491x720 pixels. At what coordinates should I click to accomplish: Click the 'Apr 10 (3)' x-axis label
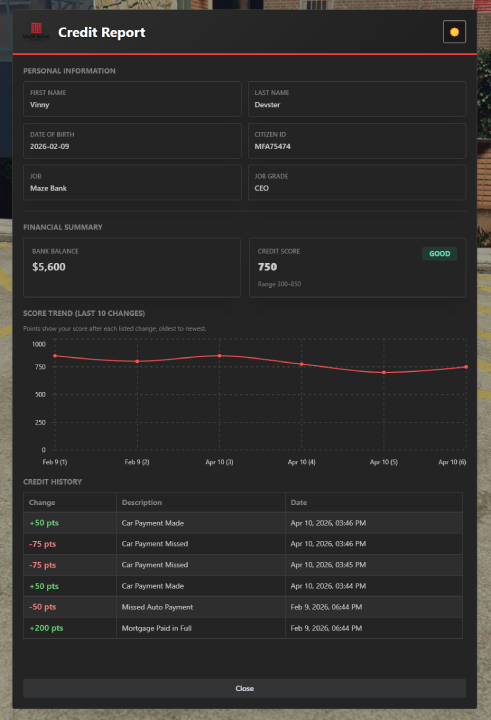pos(219,462)
